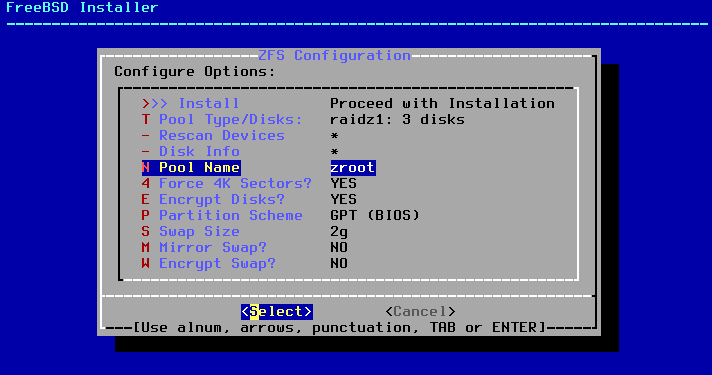712x375 pixels.
Task: Click the ZFS Configuration dialog title
Action: [334, 55]
